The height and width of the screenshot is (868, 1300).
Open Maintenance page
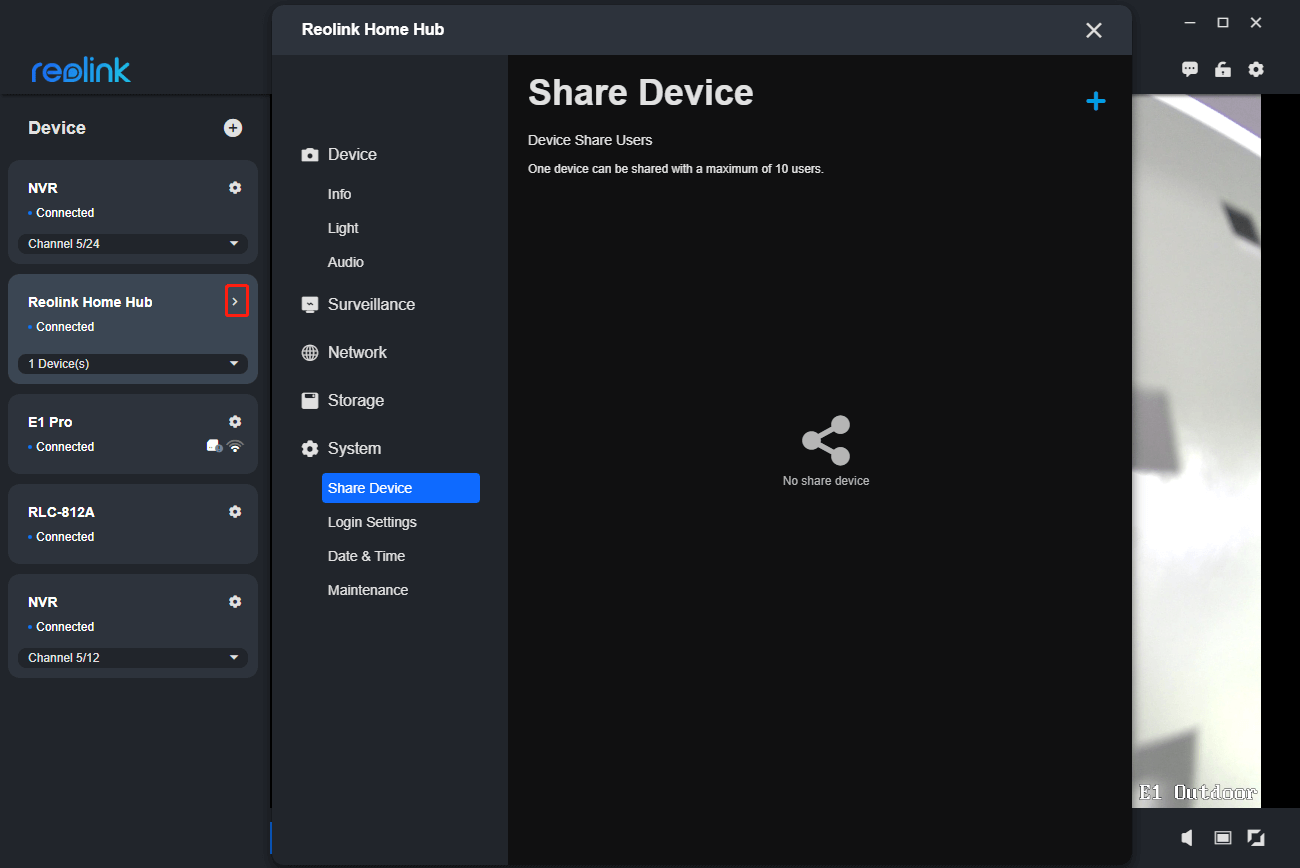[368, 590]
